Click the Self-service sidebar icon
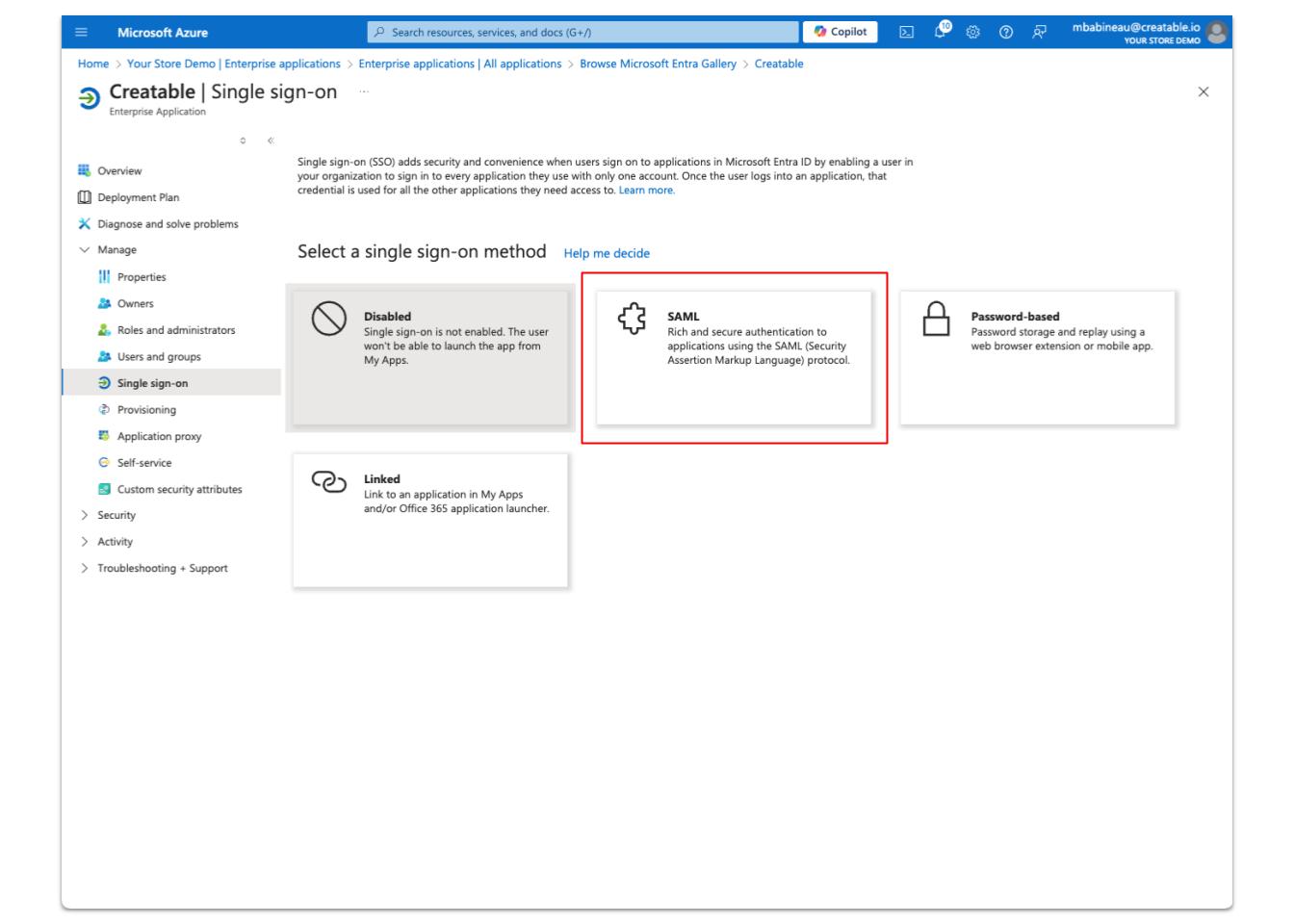This screenshot has width=1294, height=924. 104,463
